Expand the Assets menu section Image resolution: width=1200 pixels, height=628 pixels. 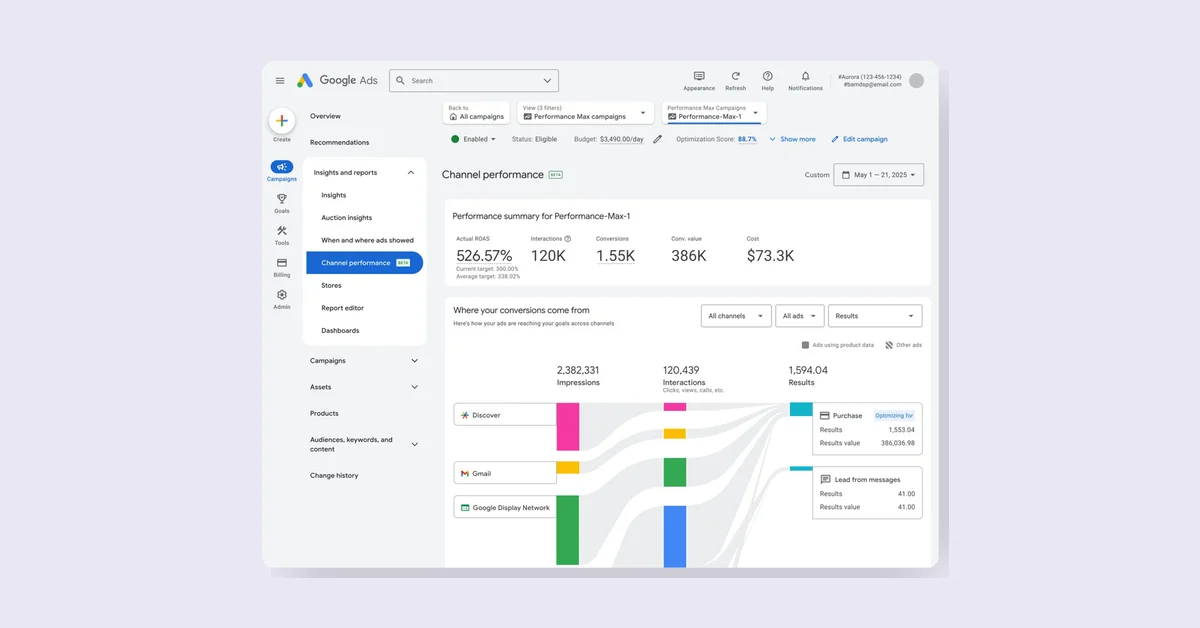click(415, 387)
